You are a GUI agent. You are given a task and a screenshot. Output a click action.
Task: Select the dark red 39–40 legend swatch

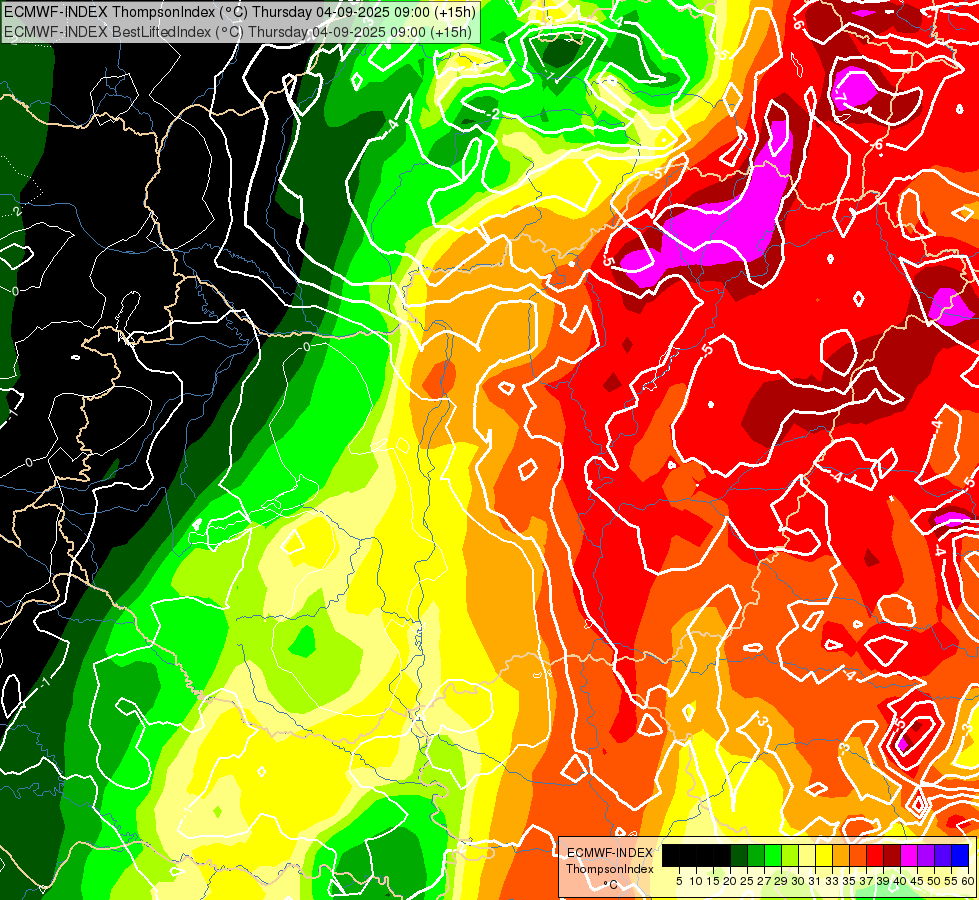point(892,856)
